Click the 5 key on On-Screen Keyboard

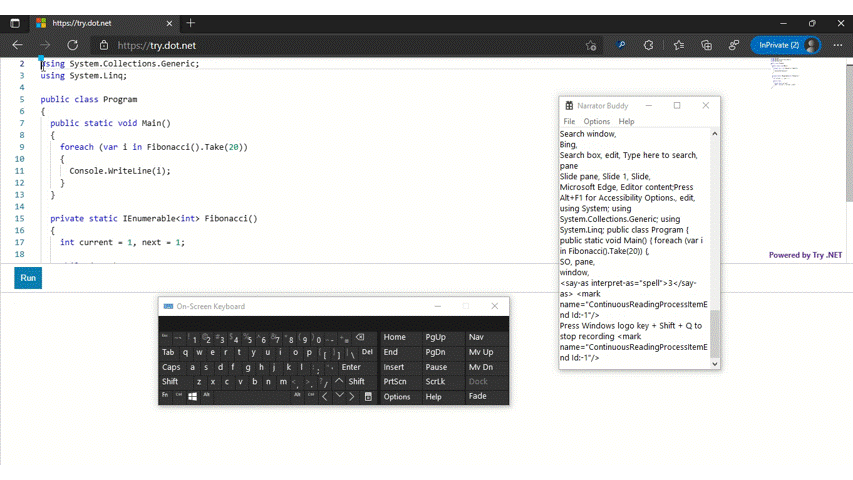tap(249, 339)
